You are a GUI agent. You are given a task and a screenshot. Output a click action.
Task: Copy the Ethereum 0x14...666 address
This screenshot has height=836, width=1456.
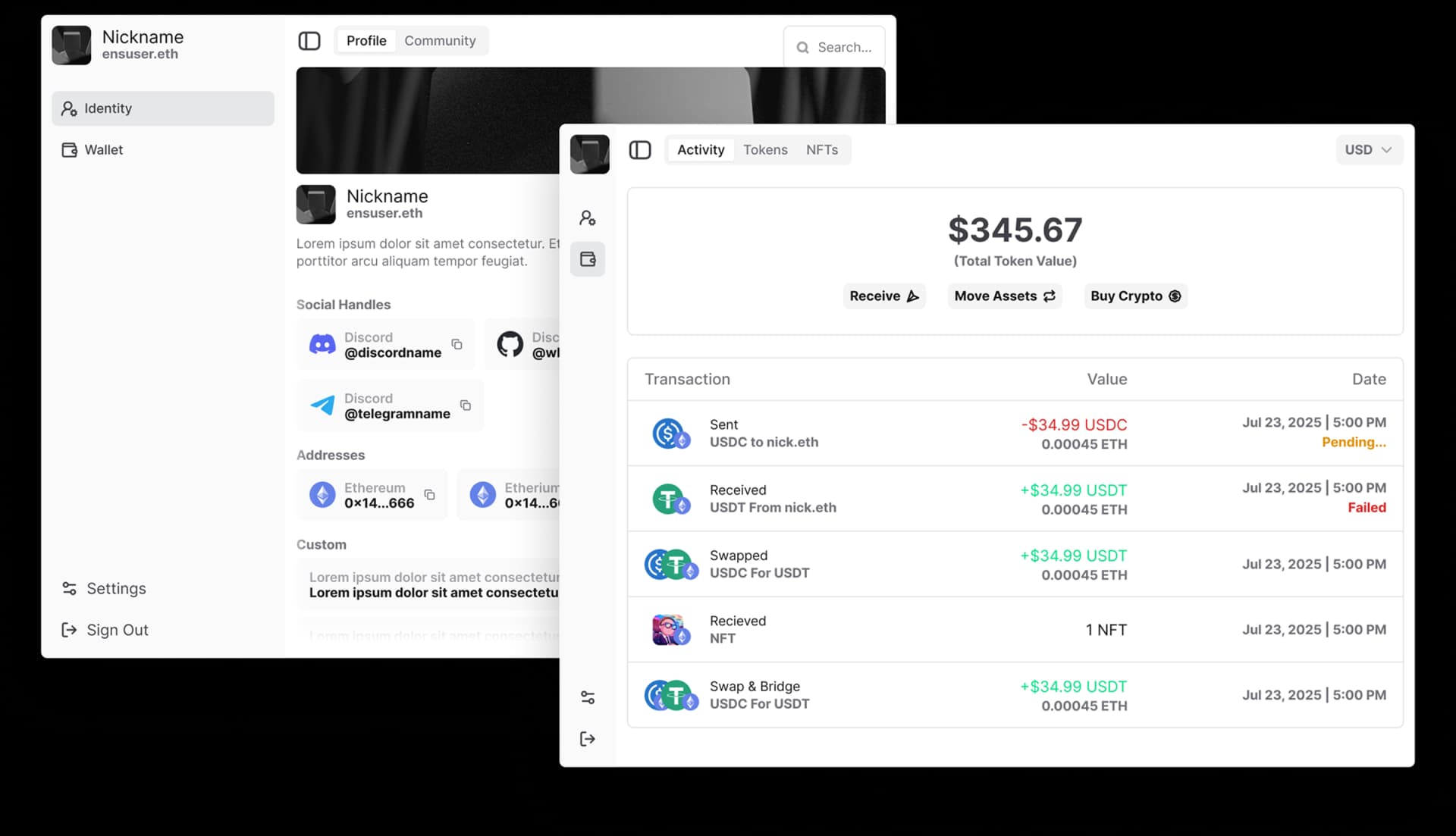tap(429, 495)
